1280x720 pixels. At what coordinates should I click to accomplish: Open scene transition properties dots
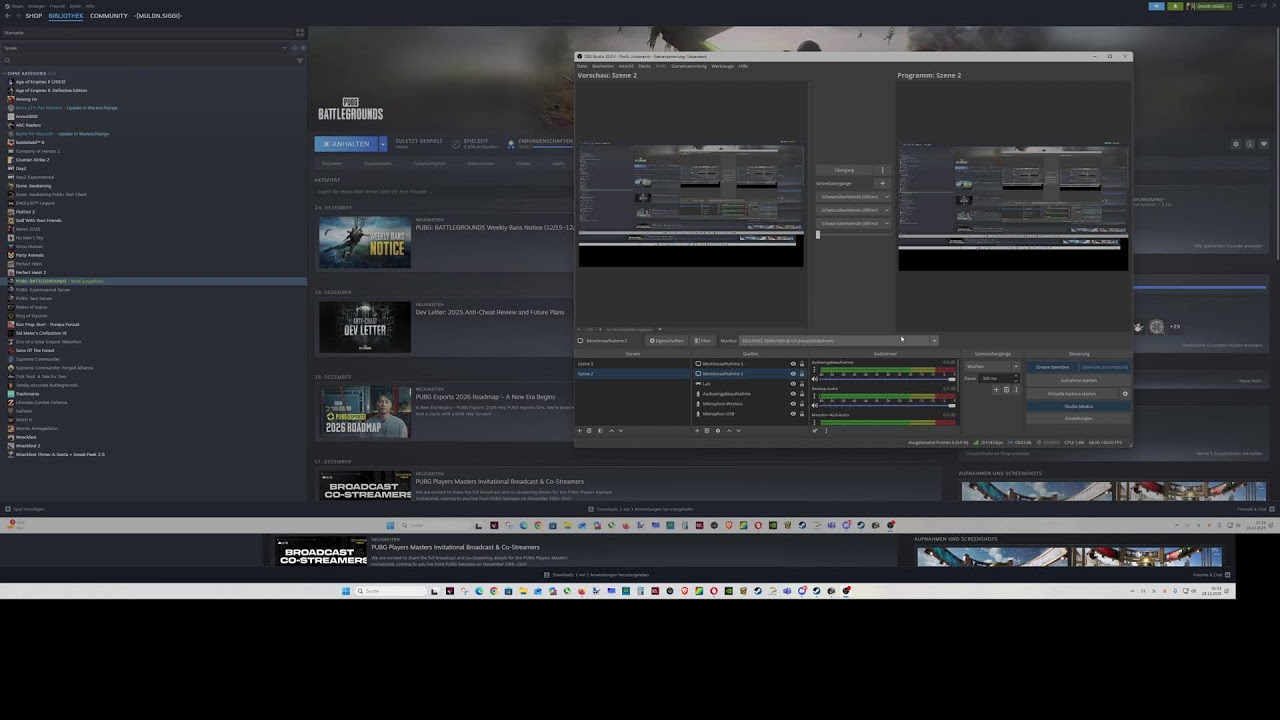point(1016,390)
